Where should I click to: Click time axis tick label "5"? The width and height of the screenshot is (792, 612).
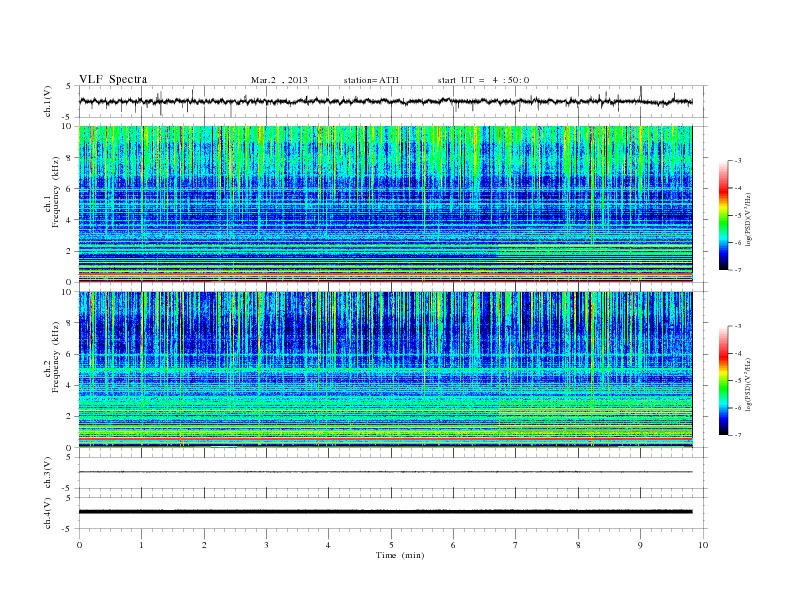coord(391,545)
